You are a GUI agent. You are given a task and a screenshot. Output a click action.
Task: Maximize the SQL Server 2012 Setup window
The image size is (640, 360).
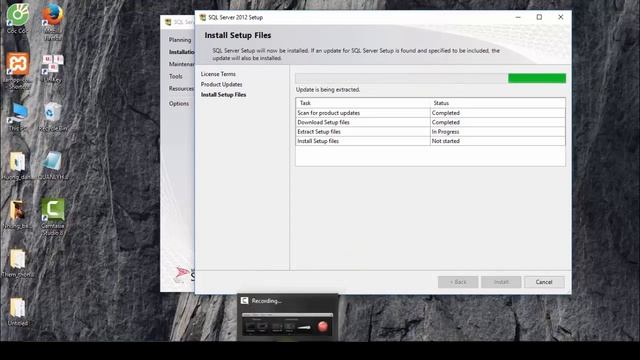(539, 17)
